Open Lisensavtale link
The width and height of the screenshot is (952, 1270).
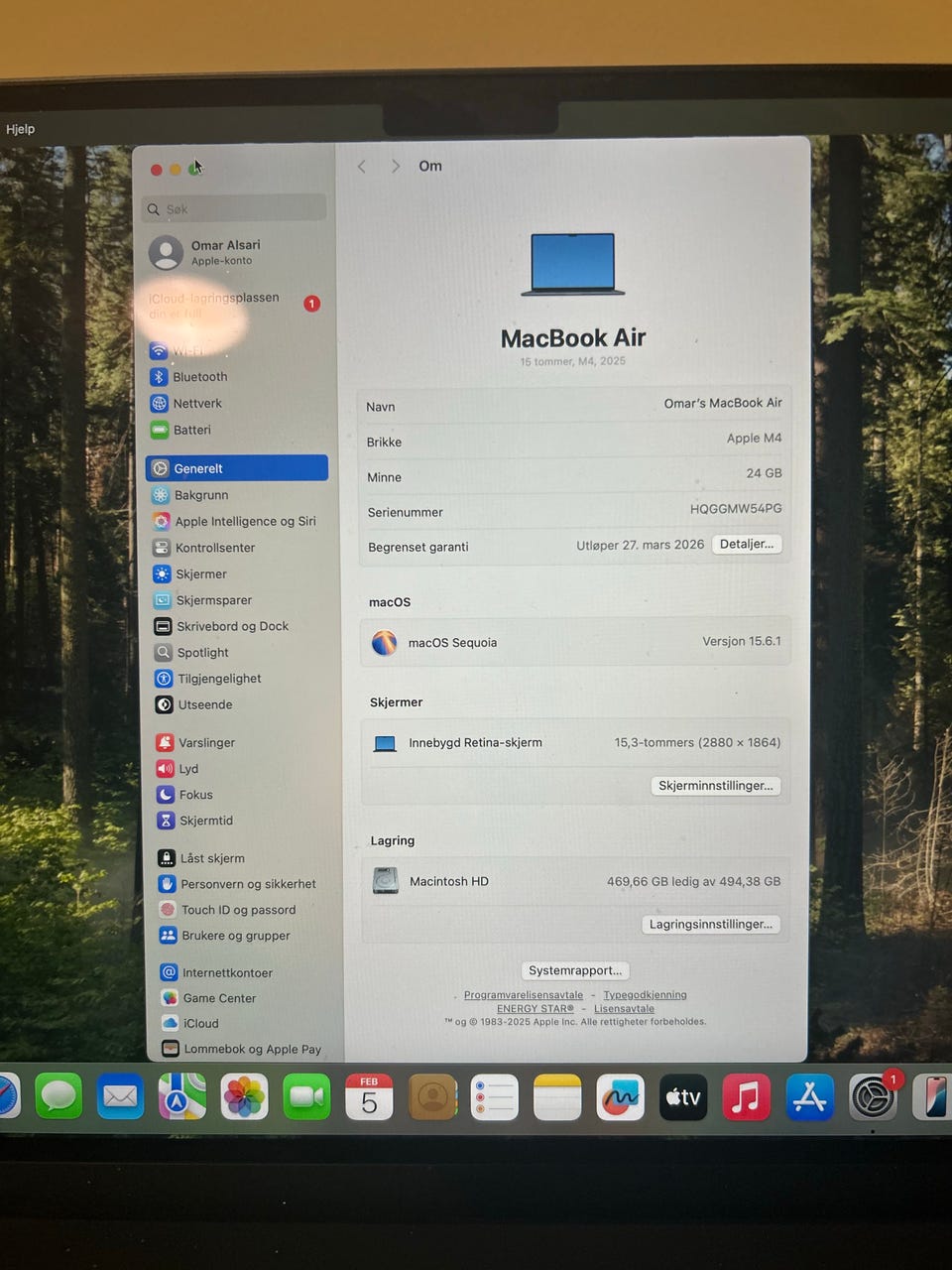click(624, 1009)
